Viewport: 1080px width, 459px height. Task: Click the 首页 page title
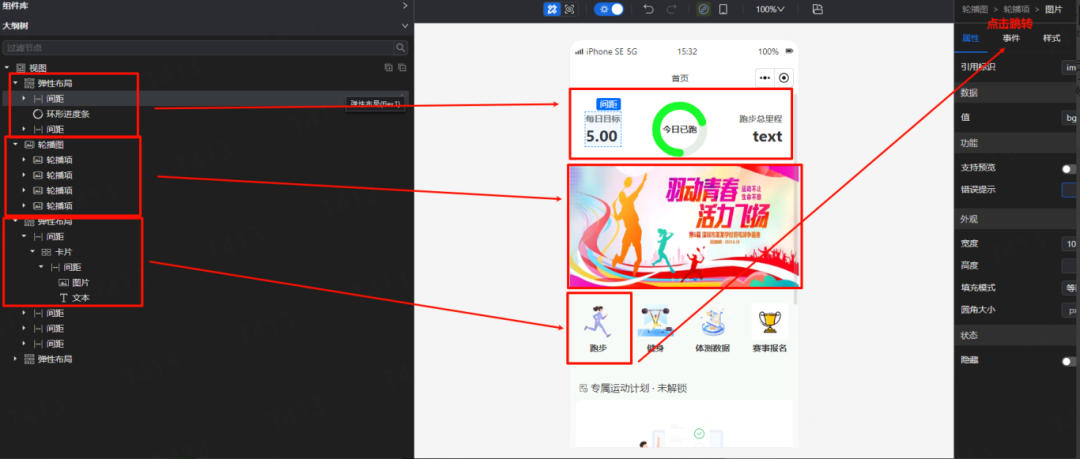click(680, 78)
